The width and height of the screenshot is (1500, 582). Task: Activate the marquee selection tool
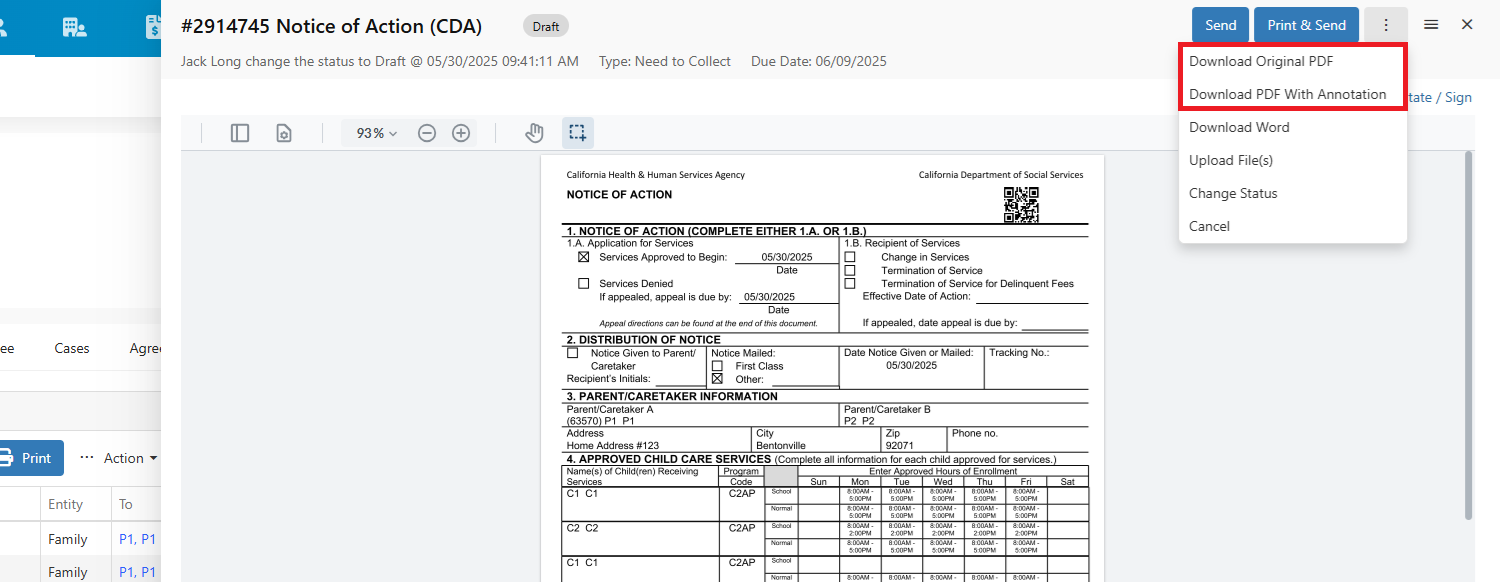[x=577, y=133]
